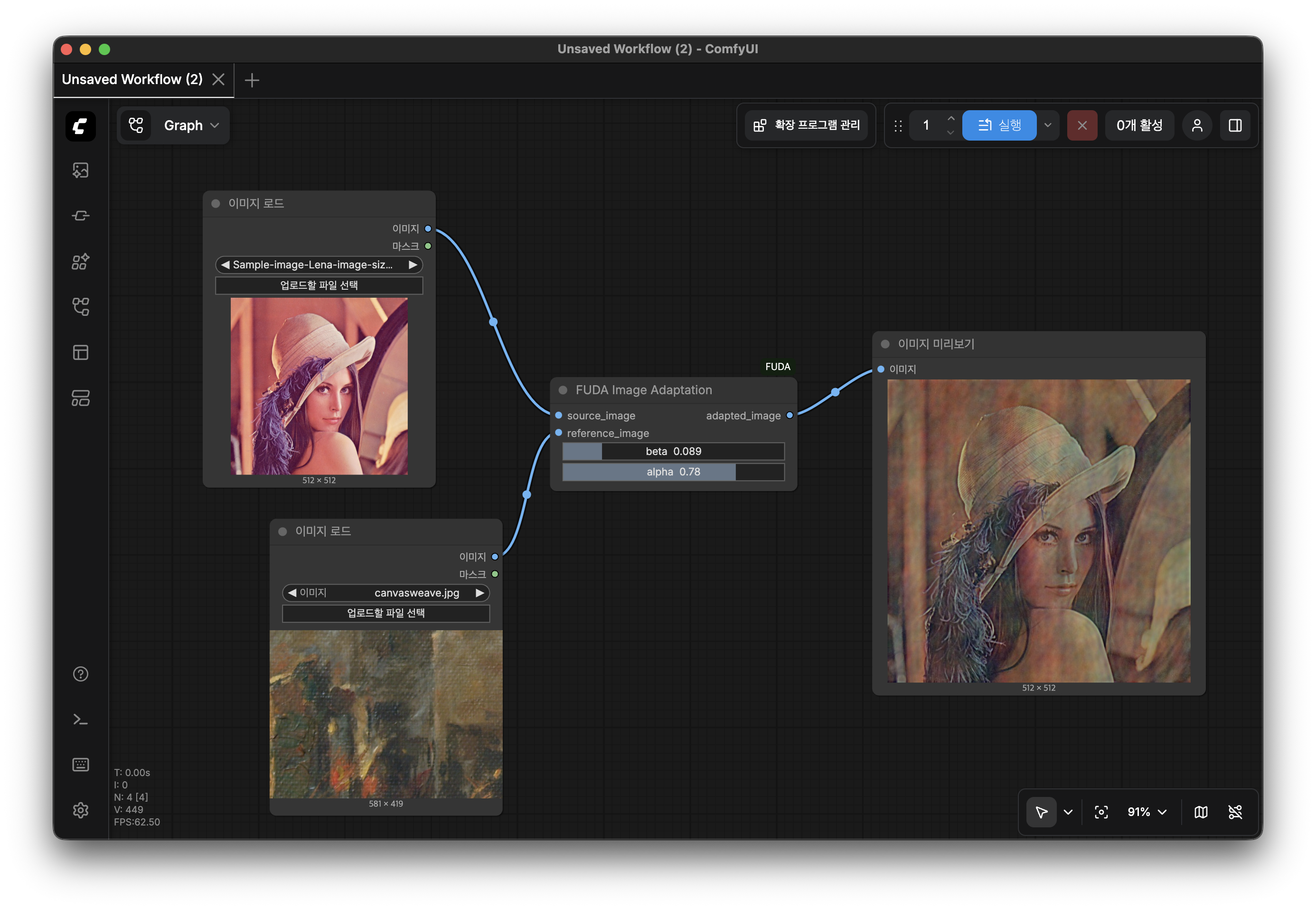Click the 마스크 output port of top loader
1316x910 pixels.
click(428, 246)
